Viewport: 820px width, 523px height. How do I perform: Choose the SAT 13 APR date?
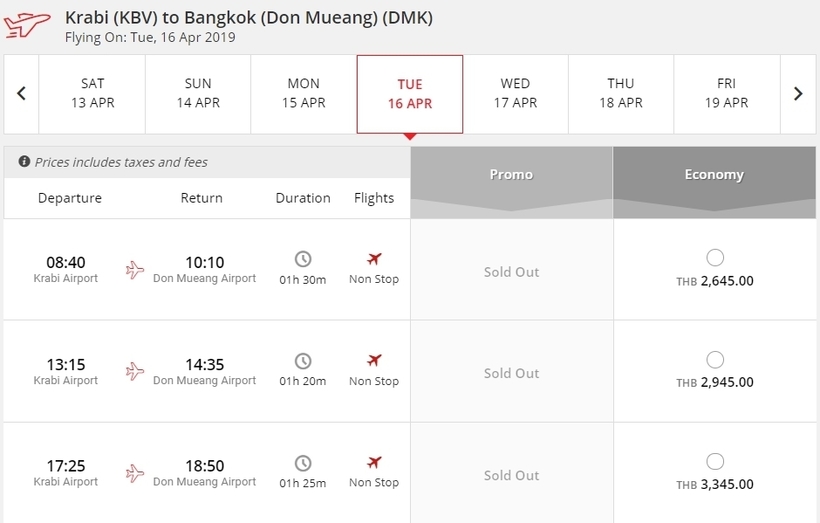click(x=93, y=94)
